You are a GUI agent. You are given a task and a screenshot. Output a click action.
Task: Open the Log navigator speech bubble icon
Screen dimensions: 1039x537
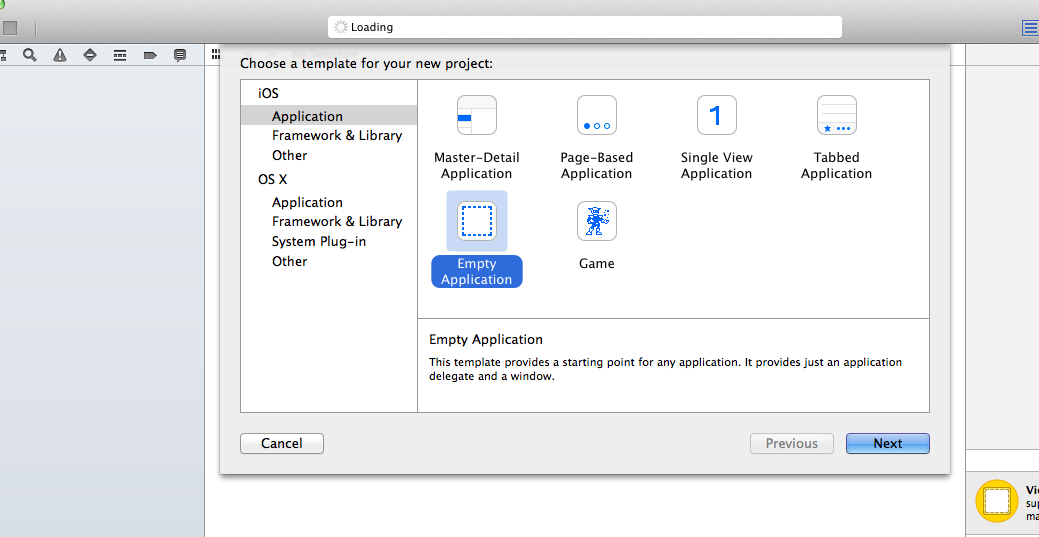[180, 55]
